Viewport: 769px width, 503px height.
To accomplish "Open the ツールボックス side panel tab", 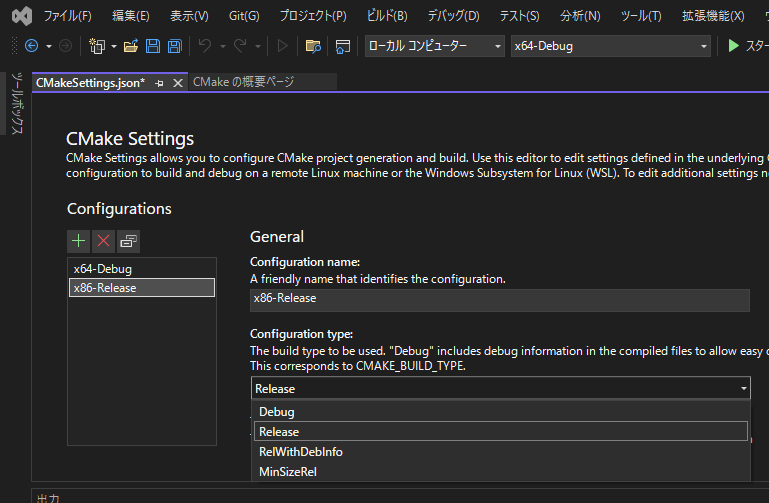I will tap(17, 103).
